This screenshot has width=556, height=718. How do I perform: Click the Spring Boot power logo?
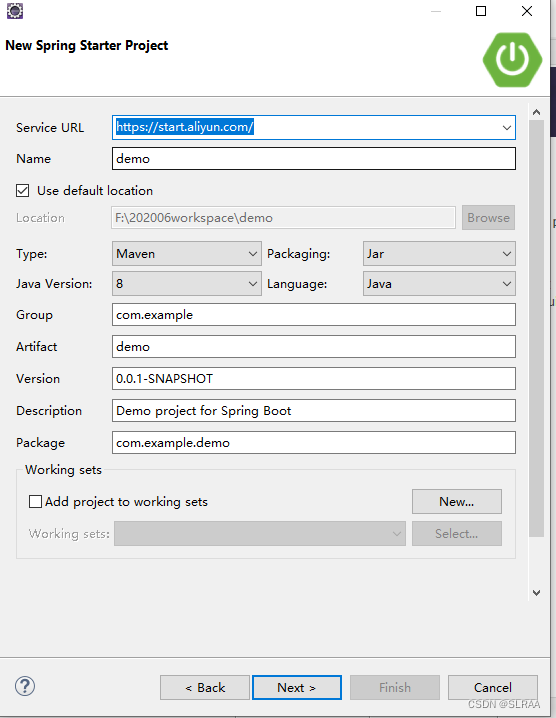click(x=512, y=60)
